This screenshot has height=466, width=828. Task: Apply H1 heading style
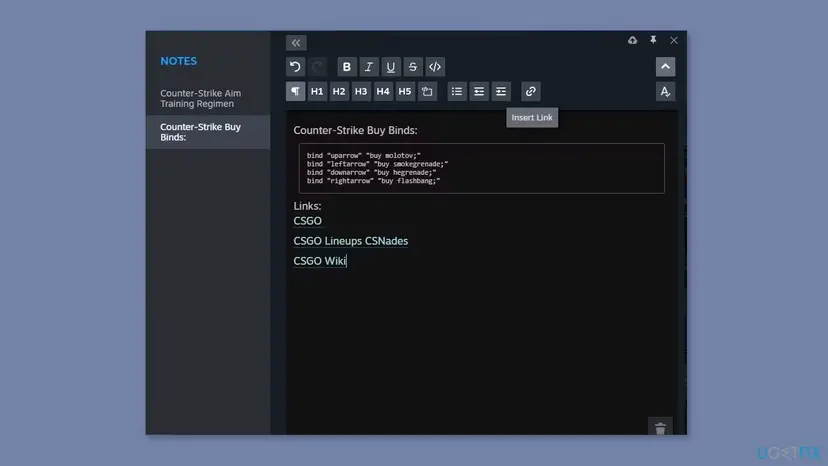[x=317, y=91]
